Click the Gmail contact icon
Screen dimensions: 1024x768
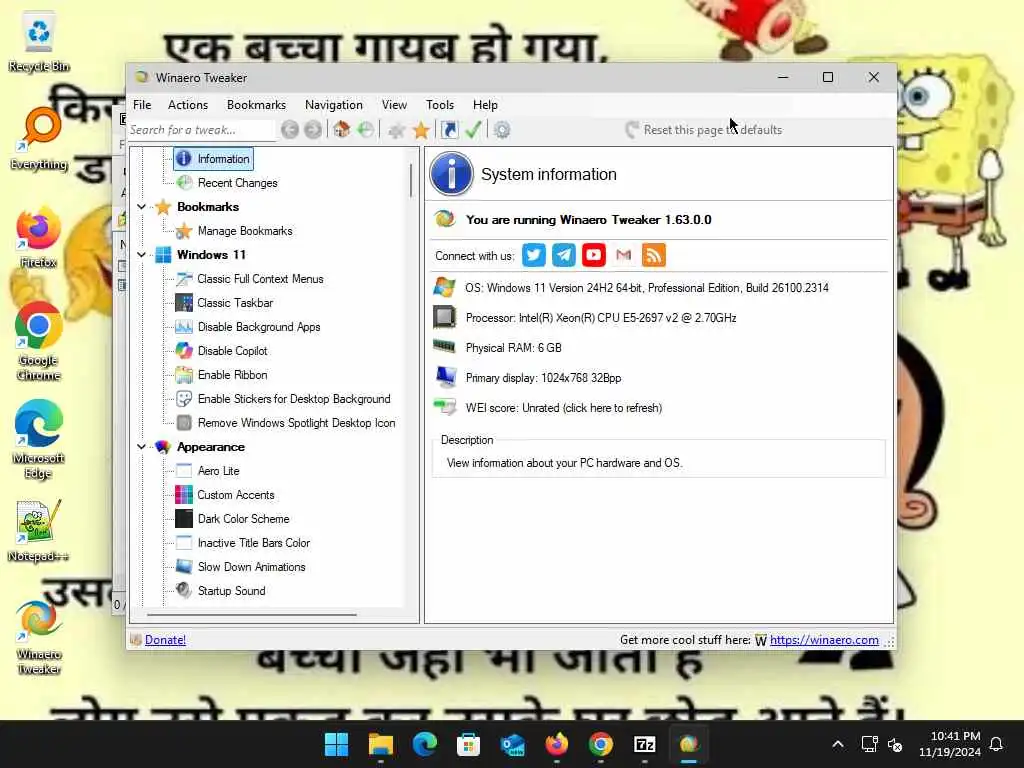pyautogui.click(x=624, y=255)
